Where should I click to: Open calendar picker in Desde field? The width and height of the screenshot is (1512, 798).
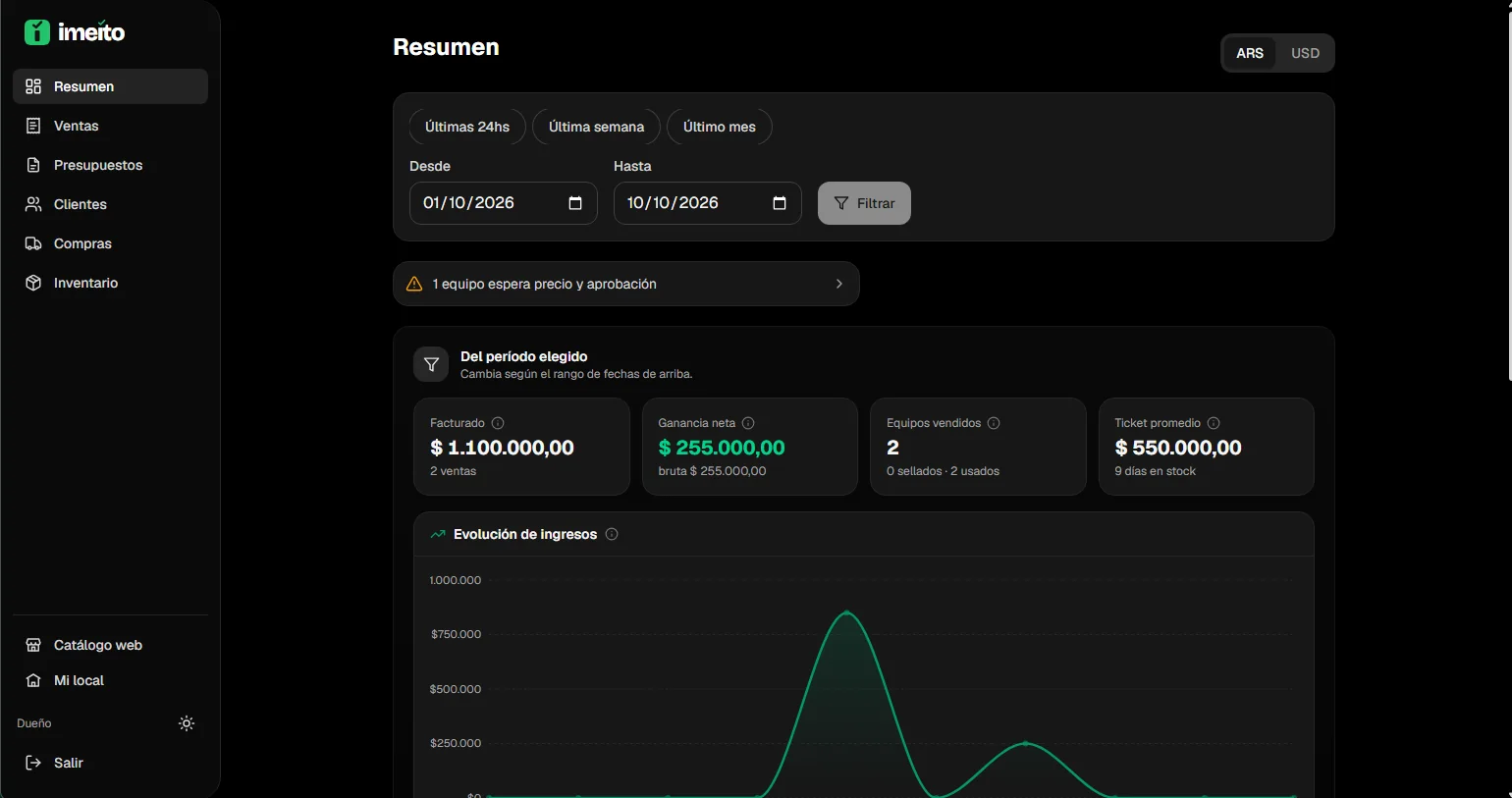575,203
